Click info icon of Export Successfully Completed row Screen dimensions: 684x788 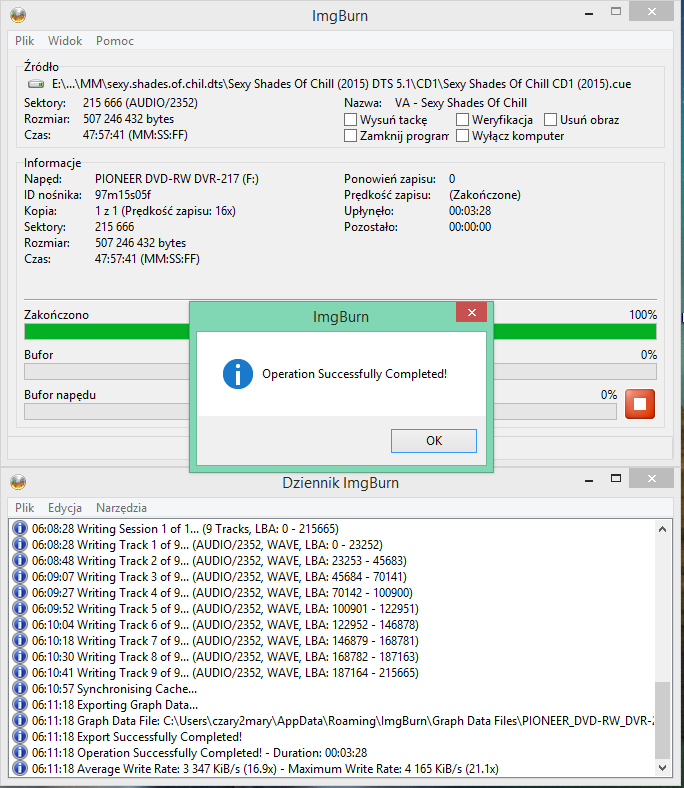click(x=20, y=737)
